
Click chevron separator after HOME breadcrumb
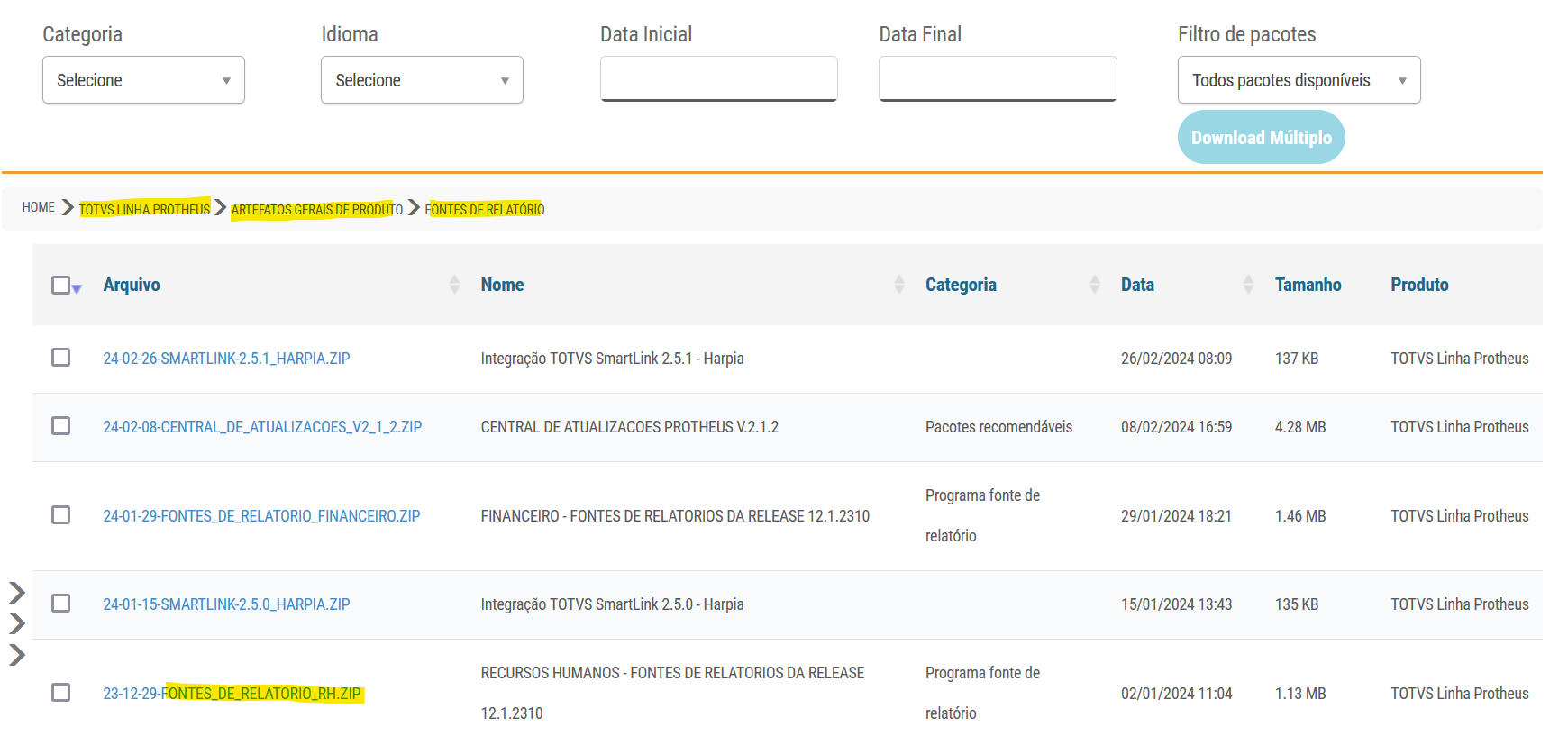[68, 208]
